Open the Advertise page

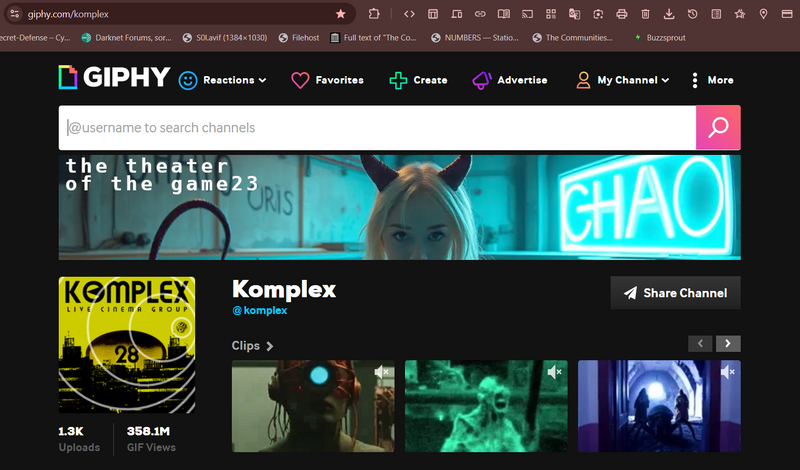[522, 80]
